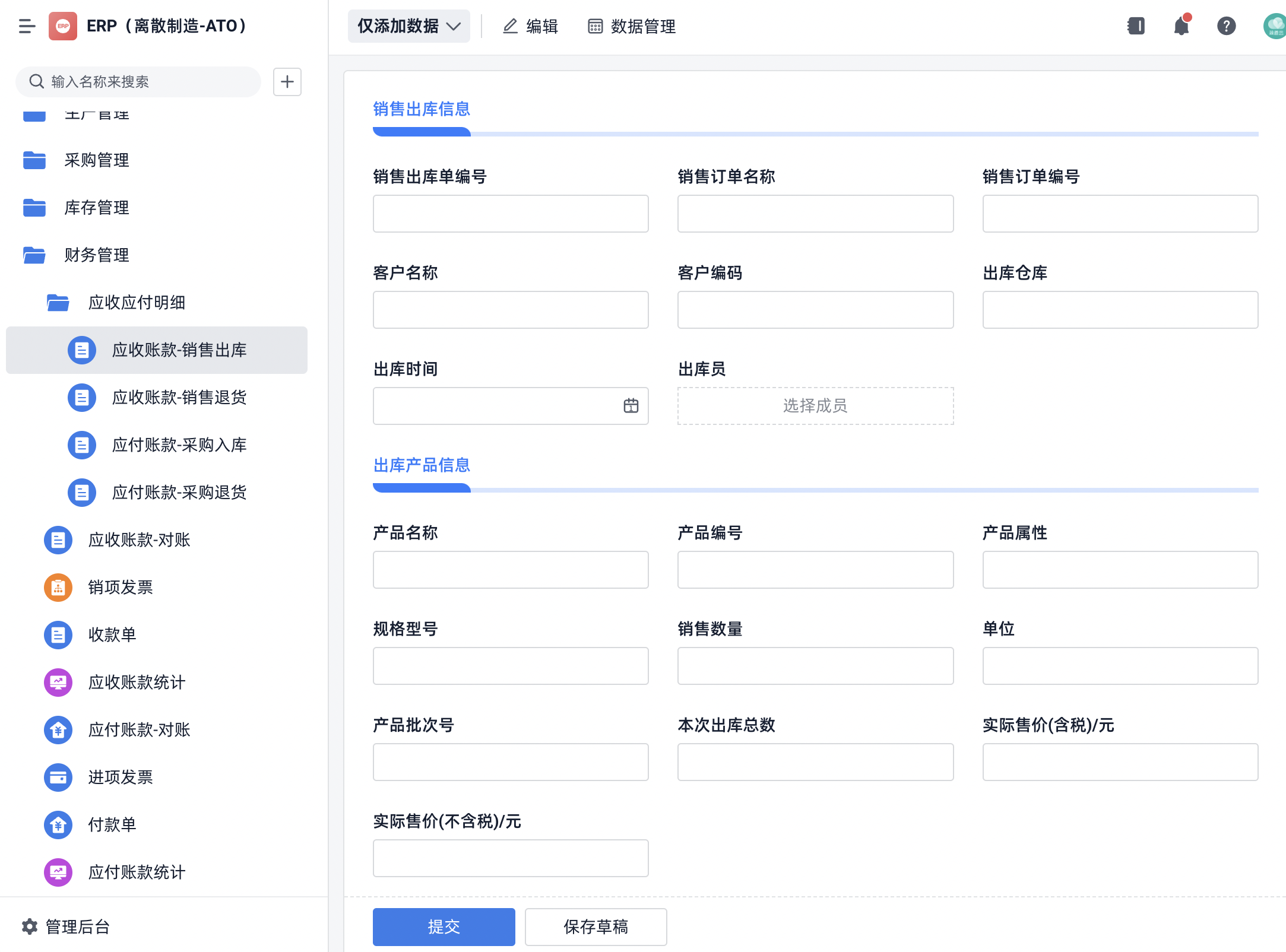Screen dimensions: 1286x952
Task: Collapse the 应收应付明细 folder
Action: [x=157, y=303]
